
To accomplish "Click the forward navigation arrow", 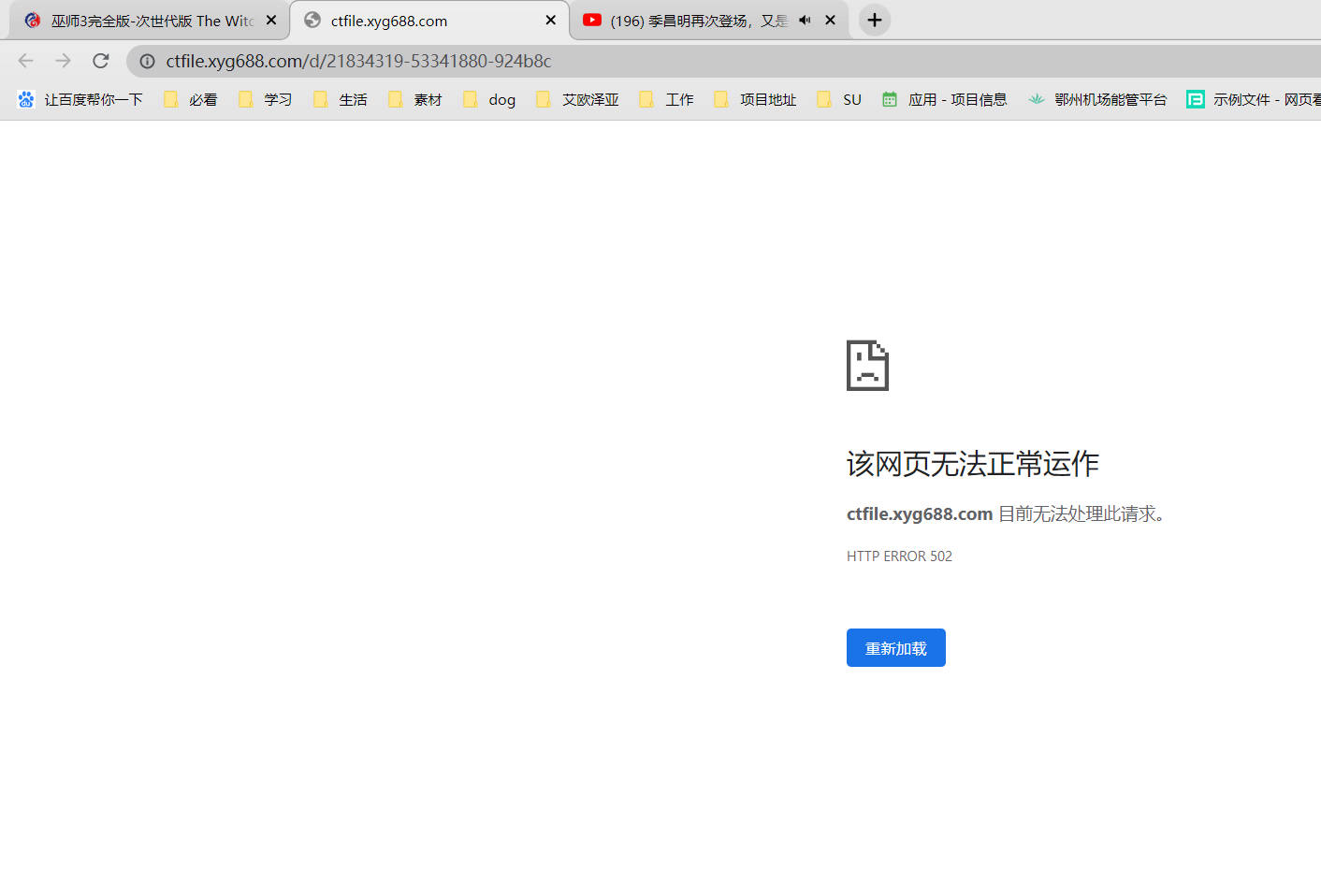I will click(63, 61).
